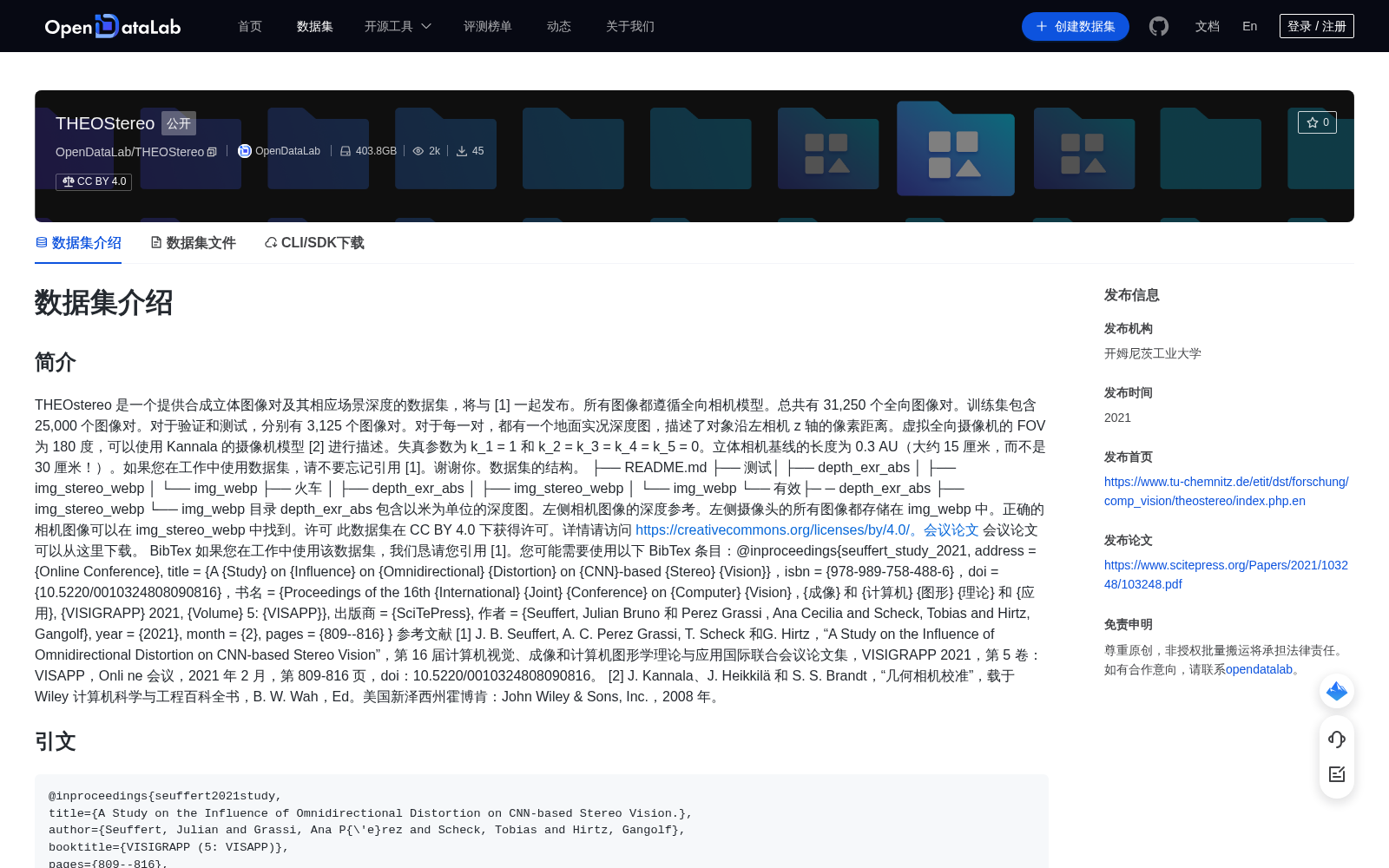Screen dimensions: 1389x868
Task: Click the OpenDataLab logo
Action: pos(113,26)
